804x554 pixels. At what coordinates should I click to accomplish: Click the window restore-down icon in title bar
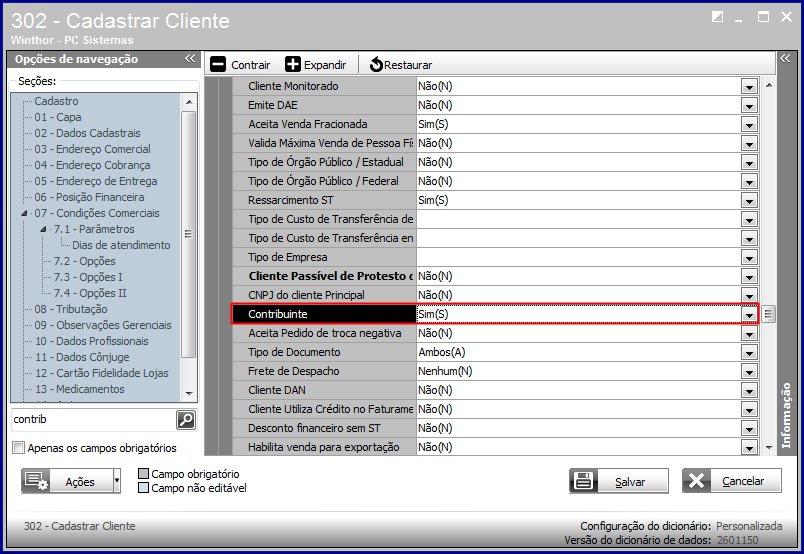pyautogui.click(x=717, y=17)
